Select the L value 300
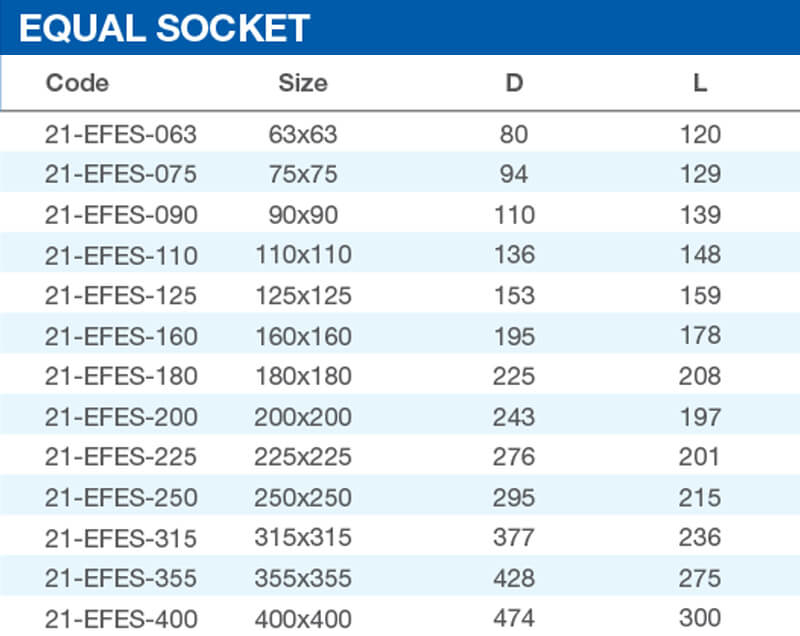800x636 pixels. tap(700, 618)
